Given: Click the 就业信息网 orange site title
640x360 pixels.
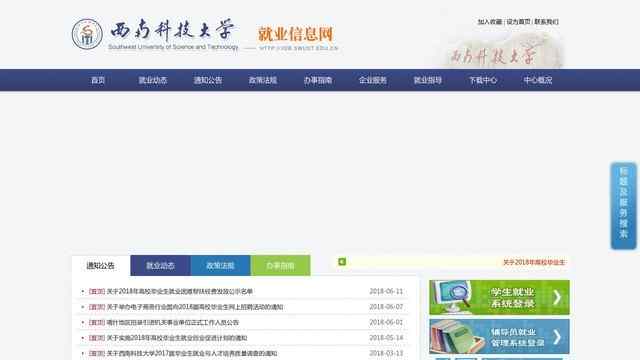Looking at the screenshot, I should 296,34.
